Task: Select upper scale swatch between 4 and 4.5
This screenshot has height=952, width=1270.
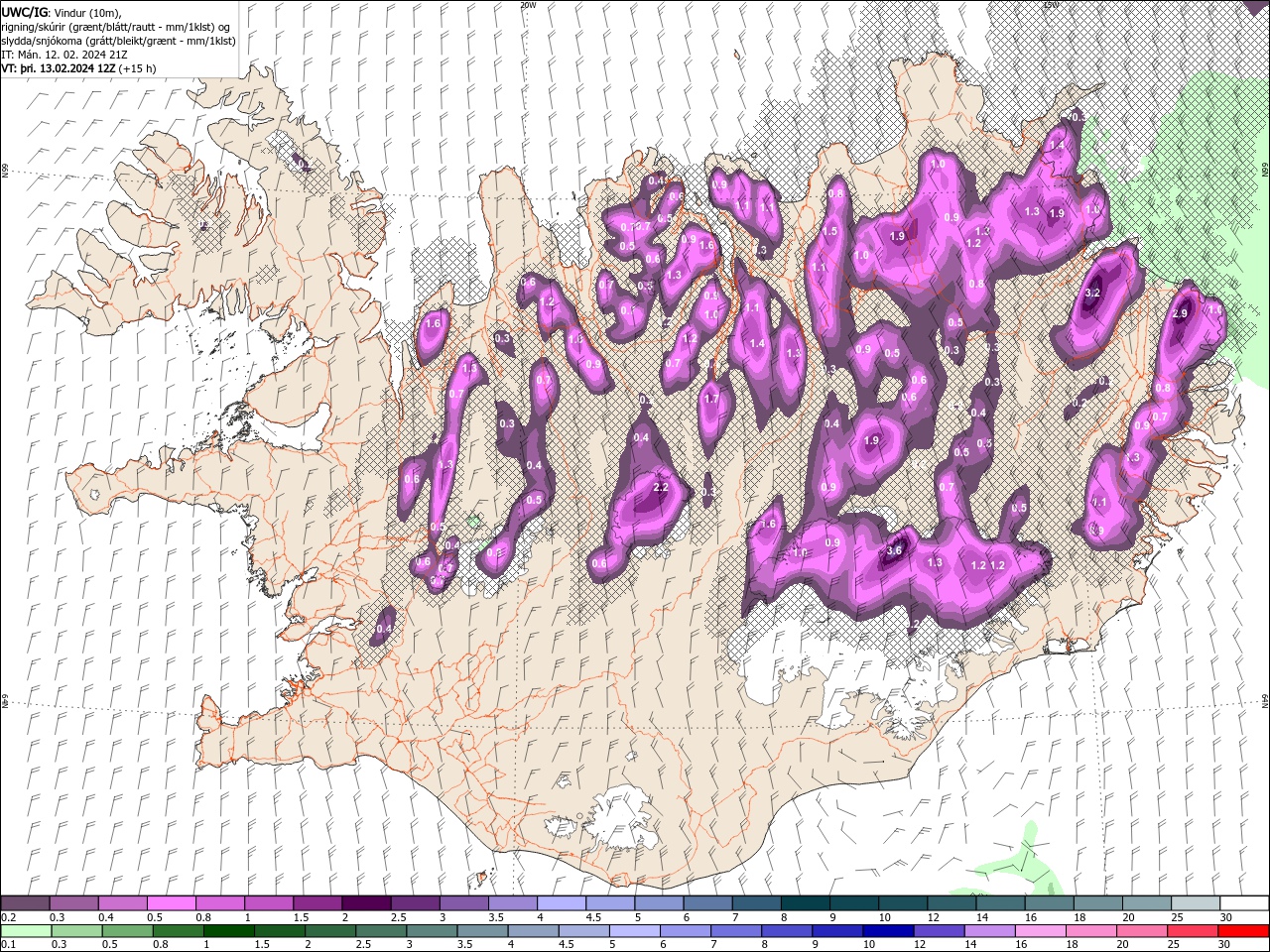Action: point(561,903)
